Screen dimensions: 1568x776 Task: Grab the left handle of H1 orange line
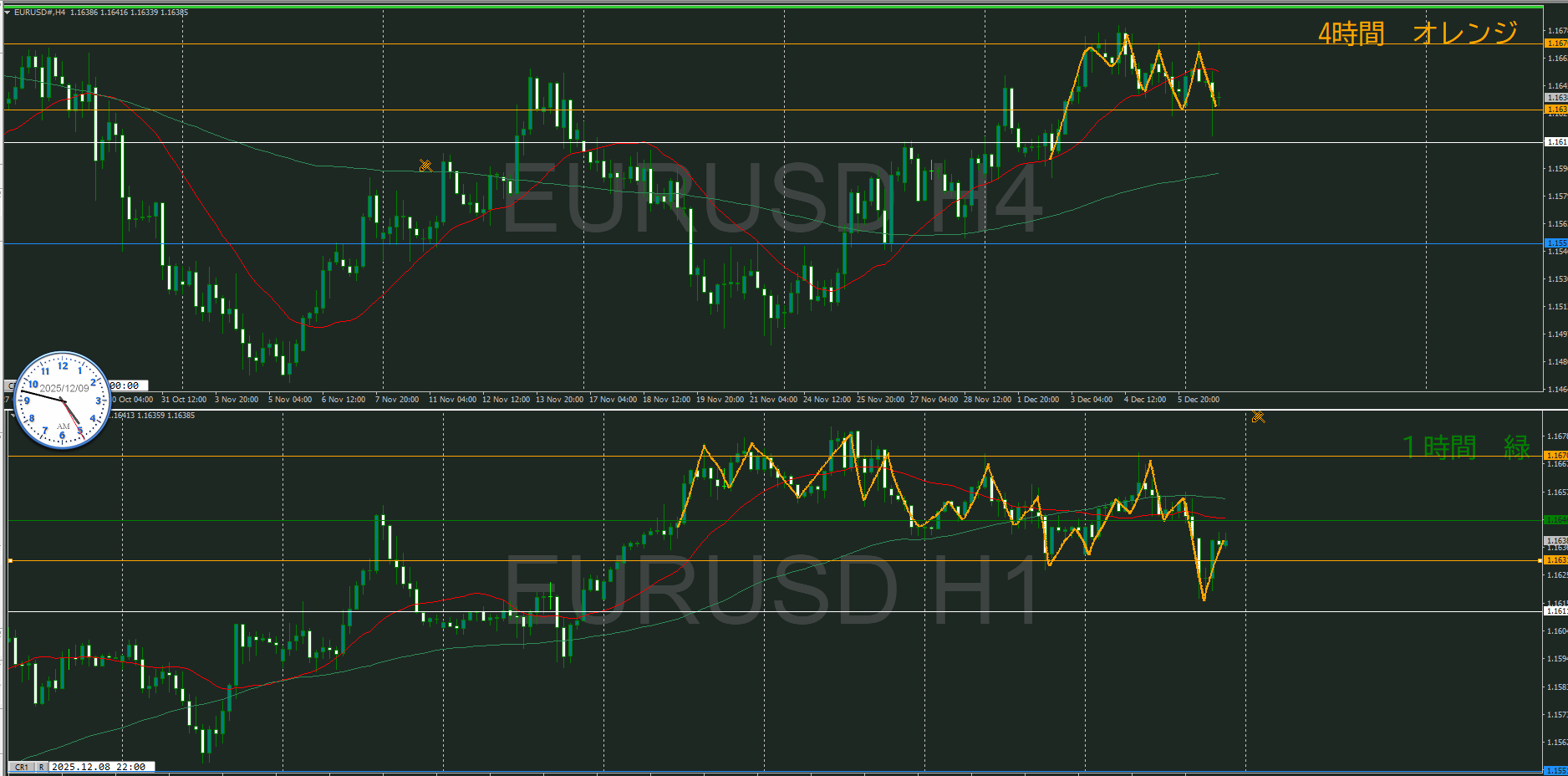(x=10, y=560)
